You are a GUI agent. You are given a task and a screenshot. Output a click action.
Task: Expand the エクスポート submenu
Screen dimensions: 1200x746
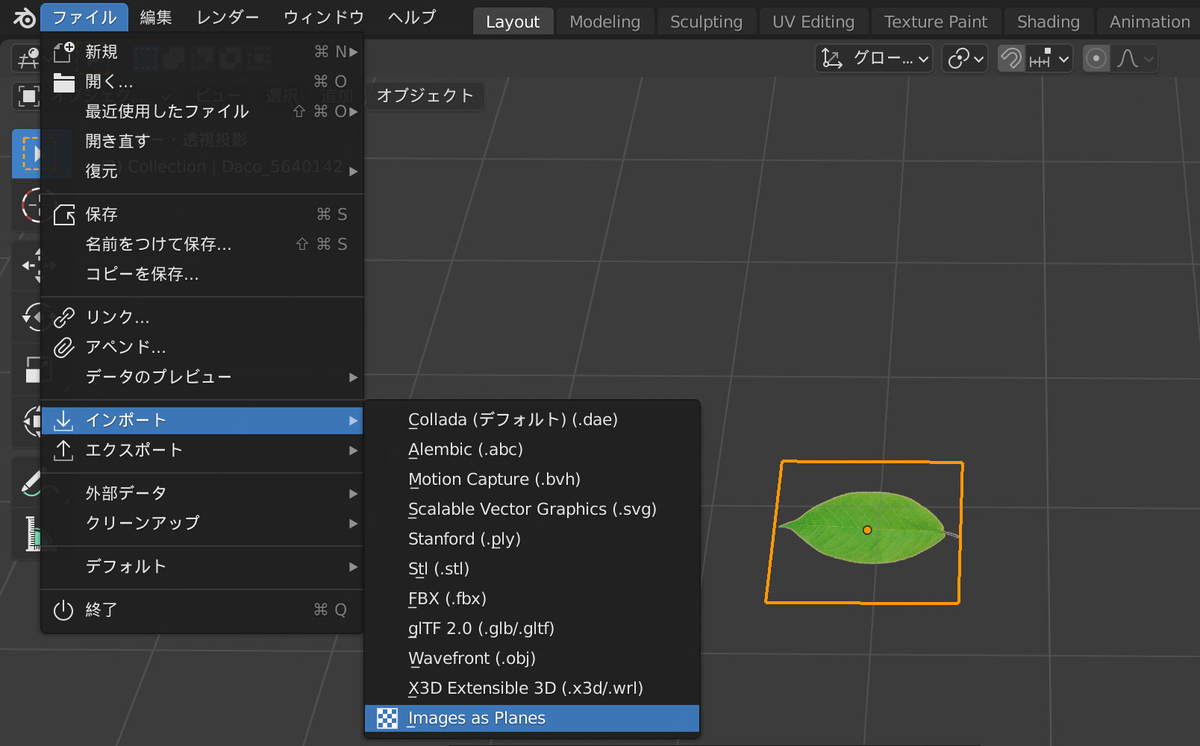tap(202, 450)
